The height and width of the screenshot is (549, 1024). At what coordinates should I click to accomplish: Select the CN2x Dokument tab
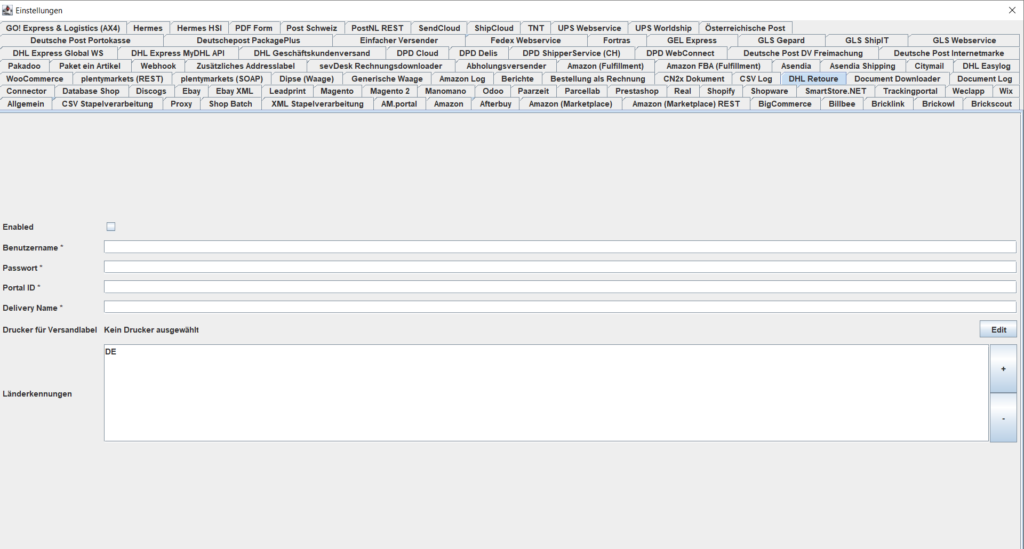[694, 79]
